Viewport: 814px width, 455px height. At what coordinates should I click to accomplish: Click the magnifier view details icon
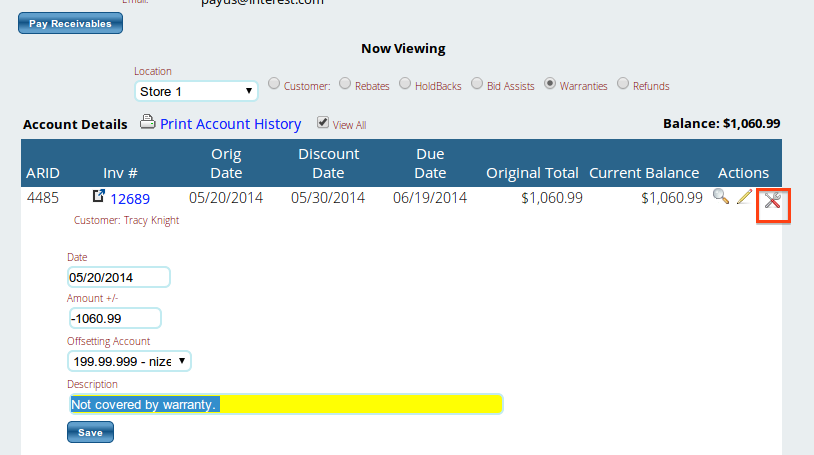tap(720, 198)
